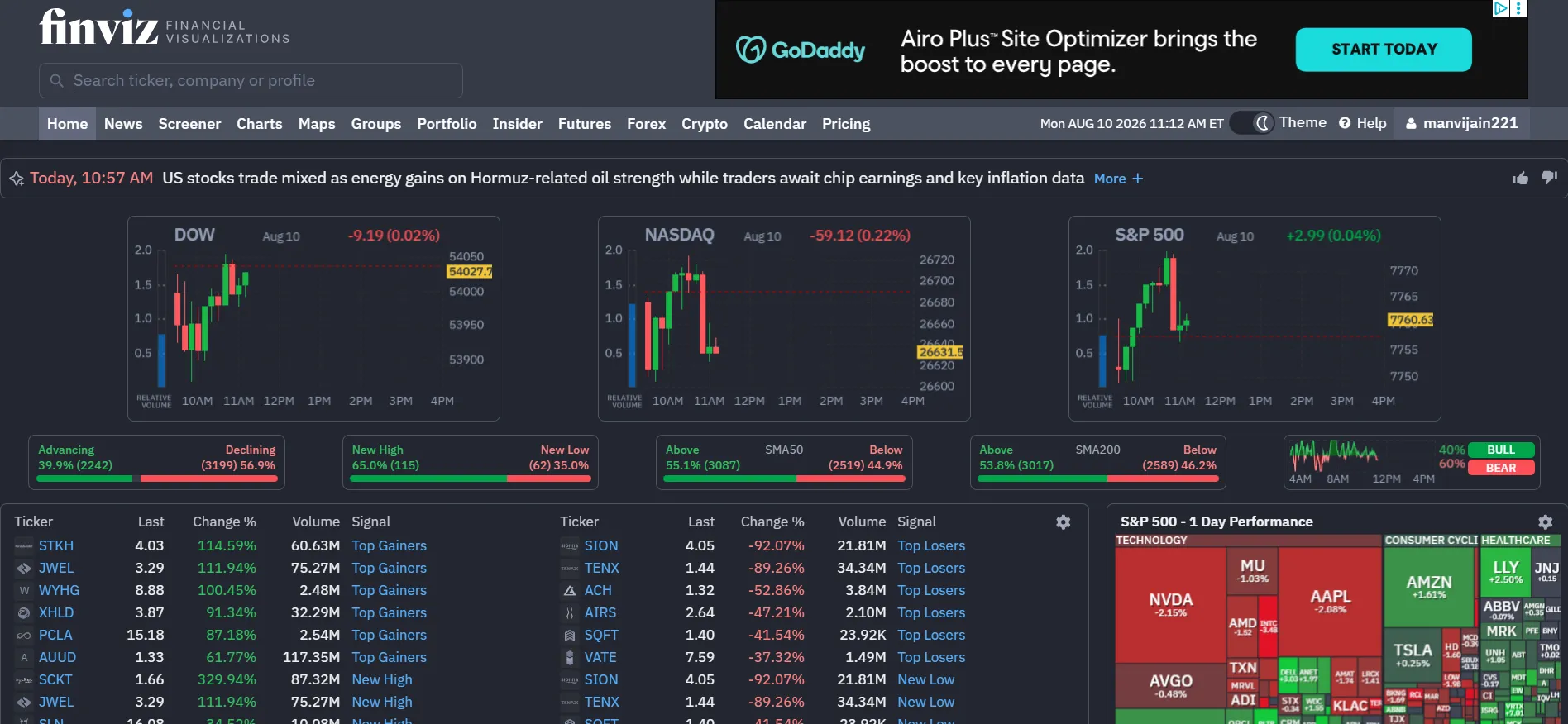Click the NVDA tile in heatmap

(1170, 604)
